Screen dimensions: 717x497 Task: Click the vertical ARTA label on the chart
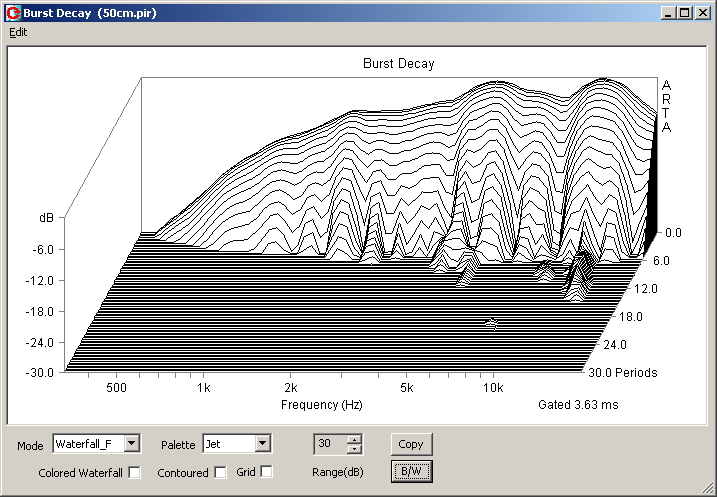click(x=666, y=106)
